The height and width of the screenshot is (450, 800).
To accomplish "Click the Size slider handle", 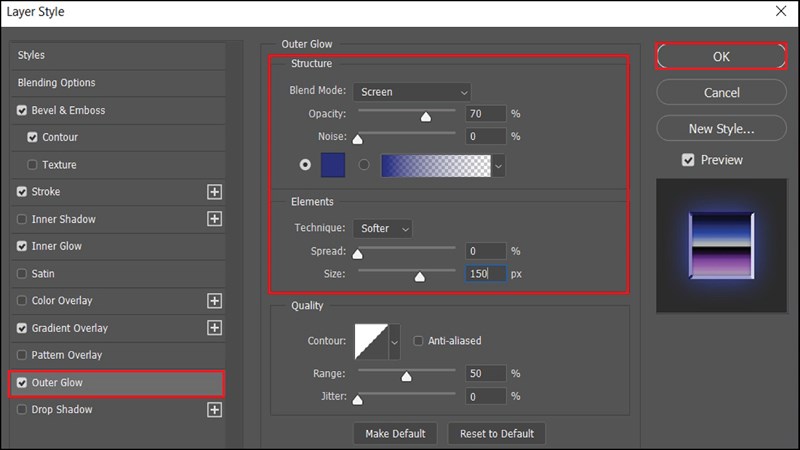I will 419,277.
